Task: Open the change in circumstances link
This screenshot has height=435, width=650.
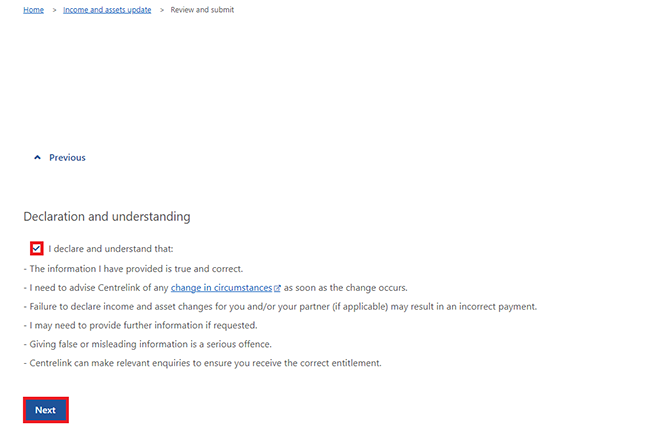Action: 221,288
